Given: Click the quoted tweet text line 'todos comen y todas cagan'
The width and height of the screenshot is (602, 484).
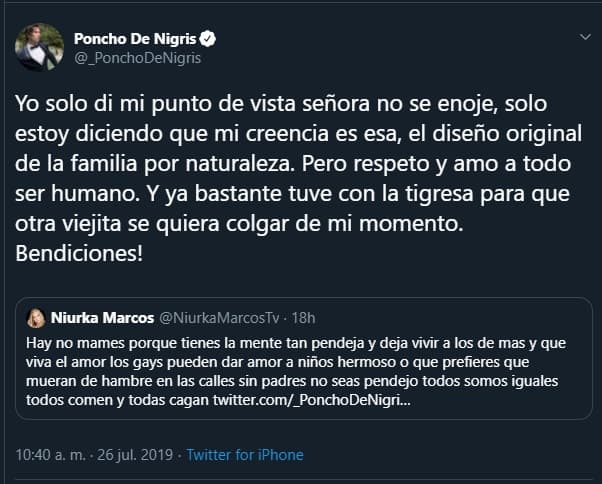Looking at the screenshot, I should click(117, 400).
